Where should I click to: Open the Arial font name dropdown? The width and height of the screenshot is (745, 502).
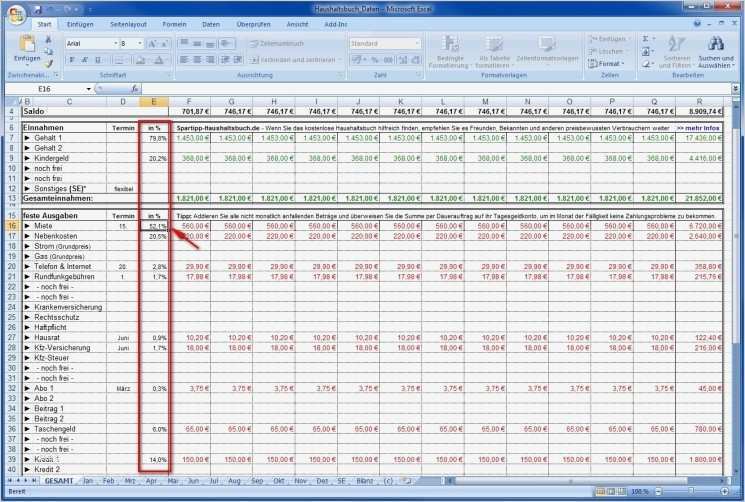pyautogui.click(x=115, y=44)
